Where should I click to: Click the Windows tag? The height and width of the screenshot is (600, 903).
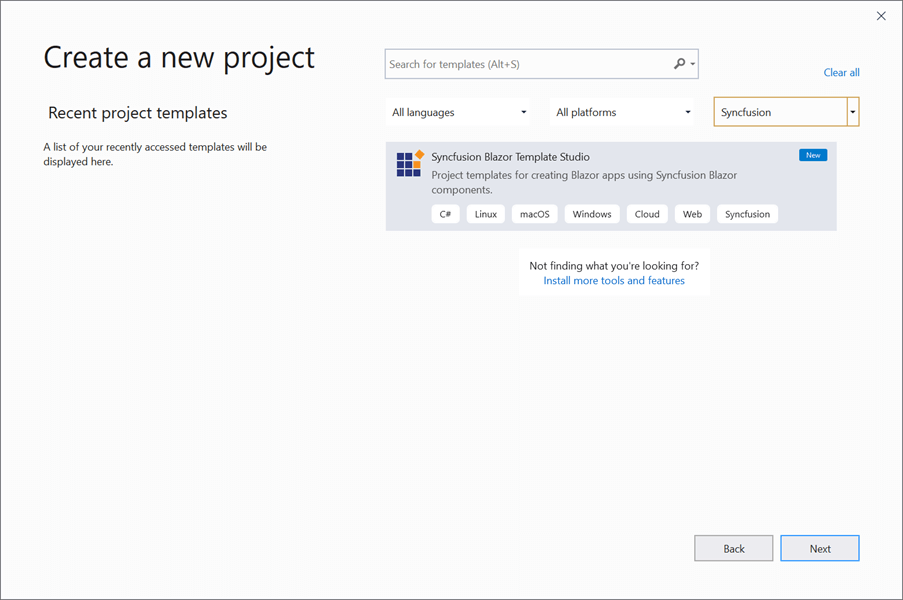click(592, 214)
